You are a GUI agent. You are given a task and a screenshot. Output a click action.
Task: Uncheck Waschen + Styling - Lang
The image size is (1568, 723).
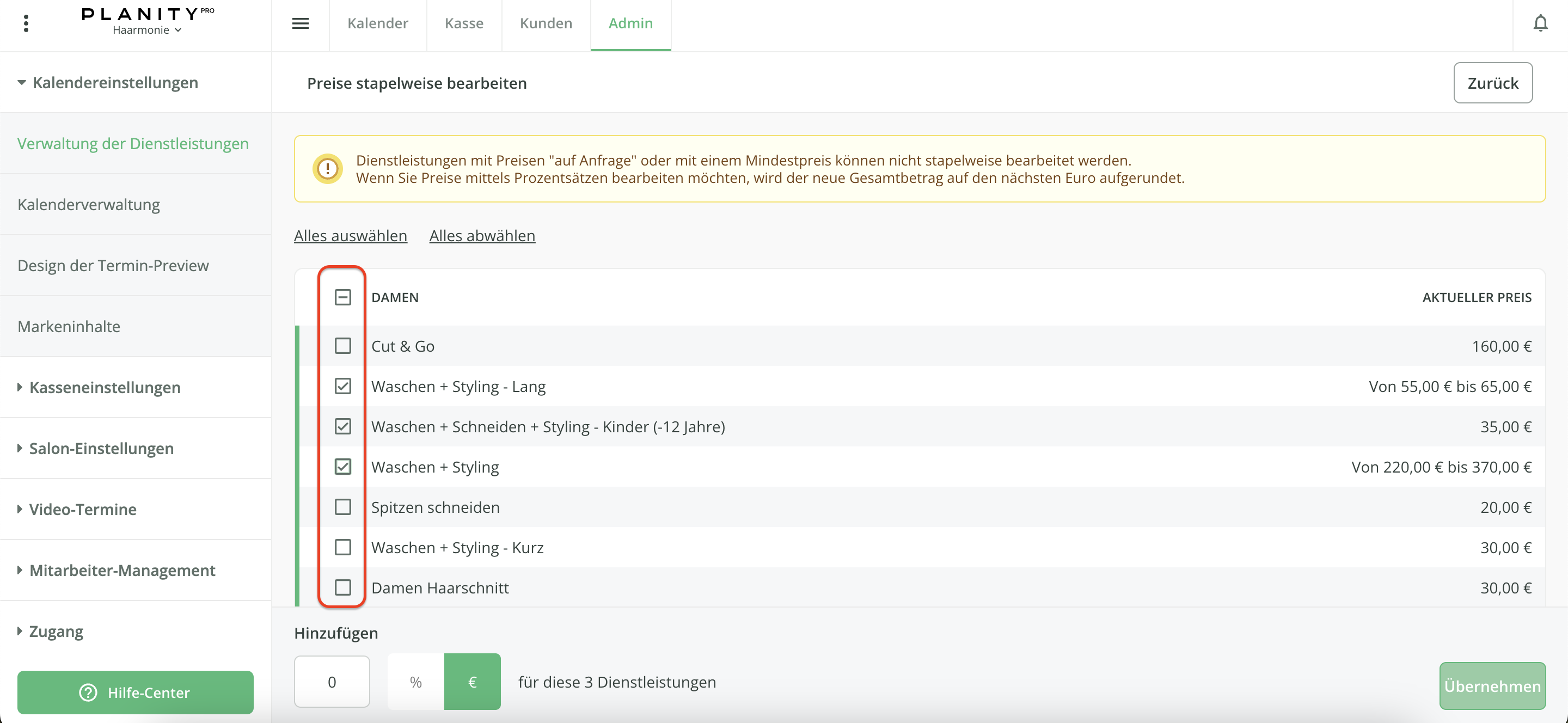coord(342,387)
